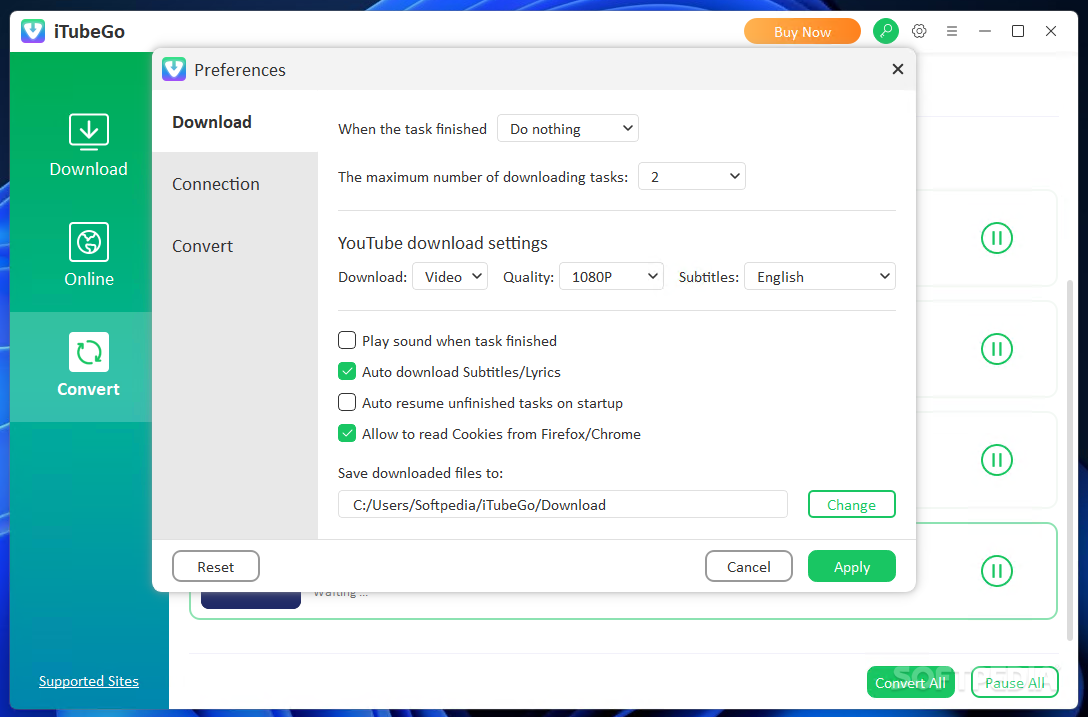
Task: Pause the last task in the list
Action: pyautogui.click(x=996, y=571)
